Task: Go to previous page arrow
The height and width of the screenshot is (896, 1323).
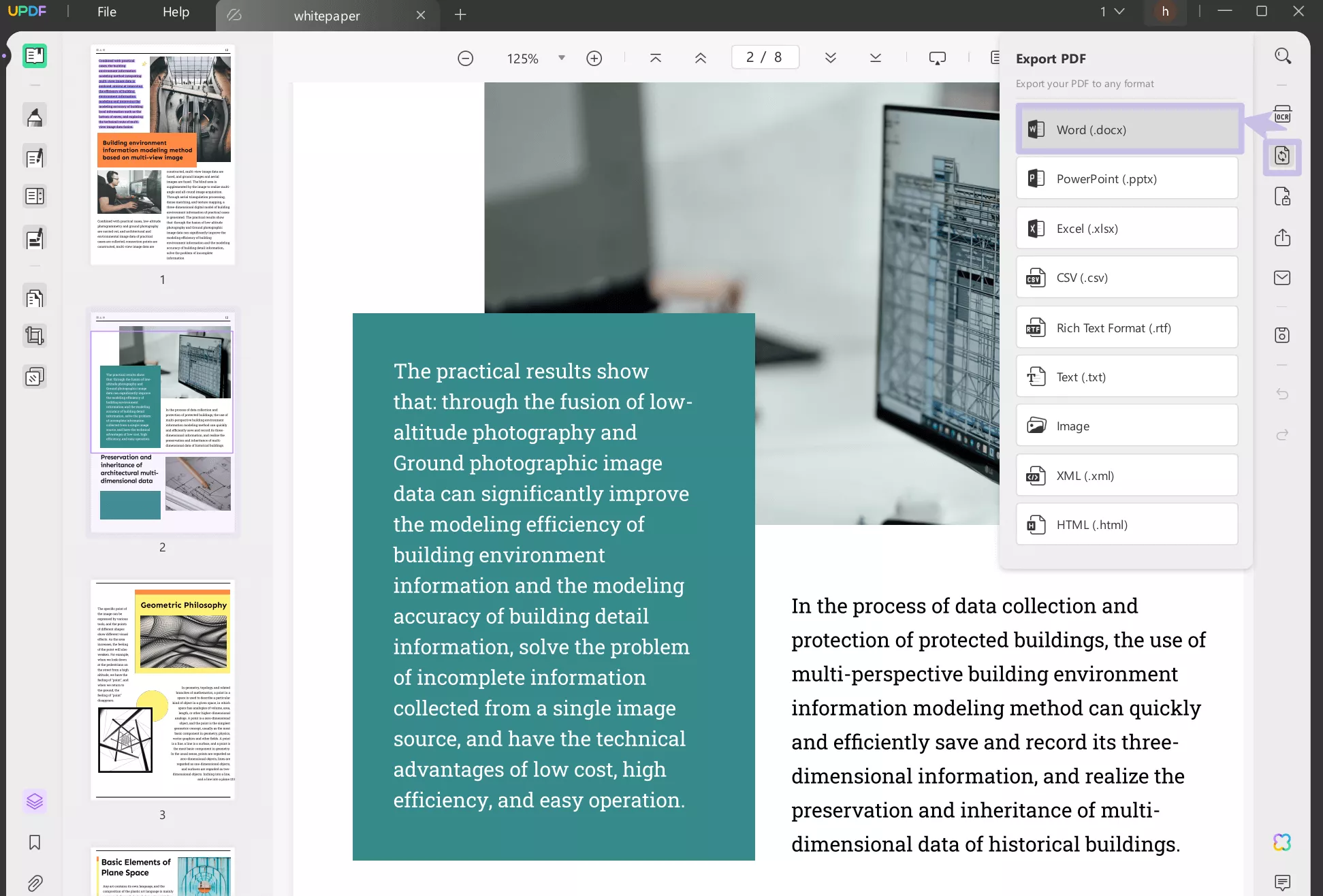Action: [701, 59]
